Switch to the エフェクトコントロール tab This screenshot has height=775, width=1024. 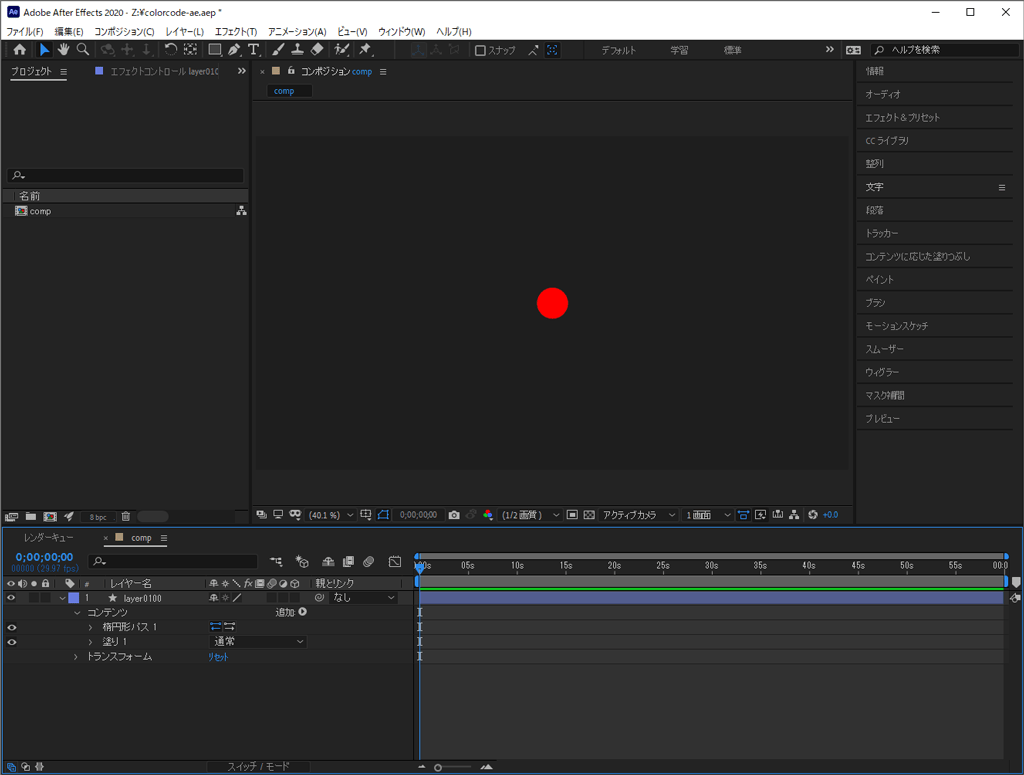(x=164, y=71)
